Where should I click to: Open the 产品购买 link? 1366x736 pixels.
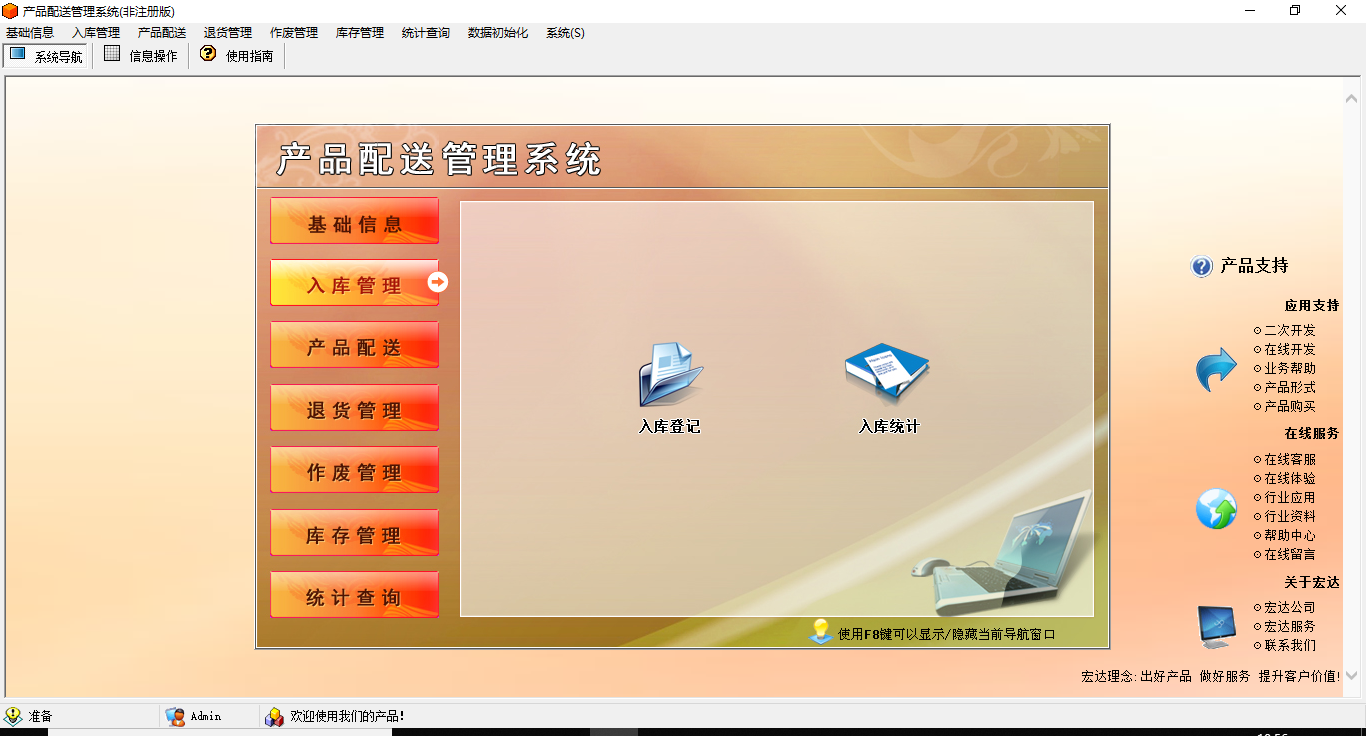tap(1290, 406)
